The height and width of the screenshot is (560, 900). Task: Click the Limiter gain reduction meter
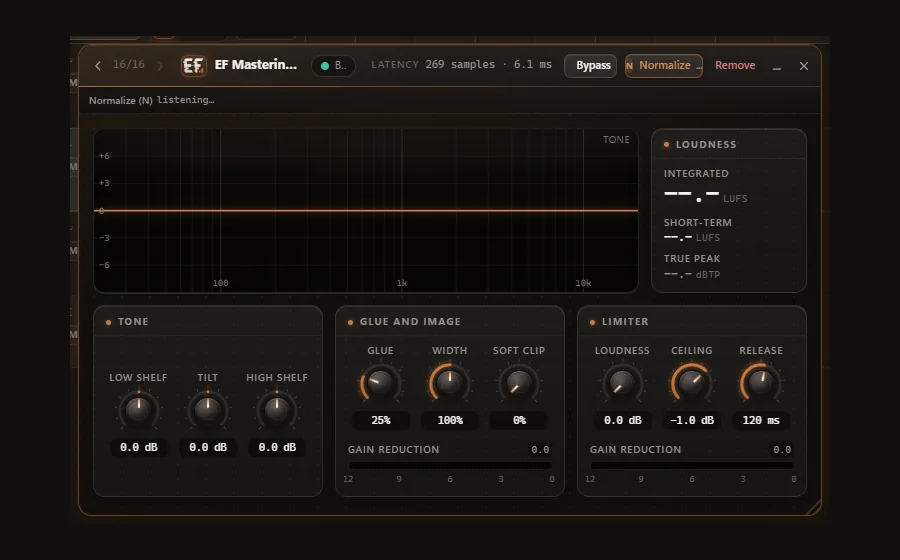point(692,465)
